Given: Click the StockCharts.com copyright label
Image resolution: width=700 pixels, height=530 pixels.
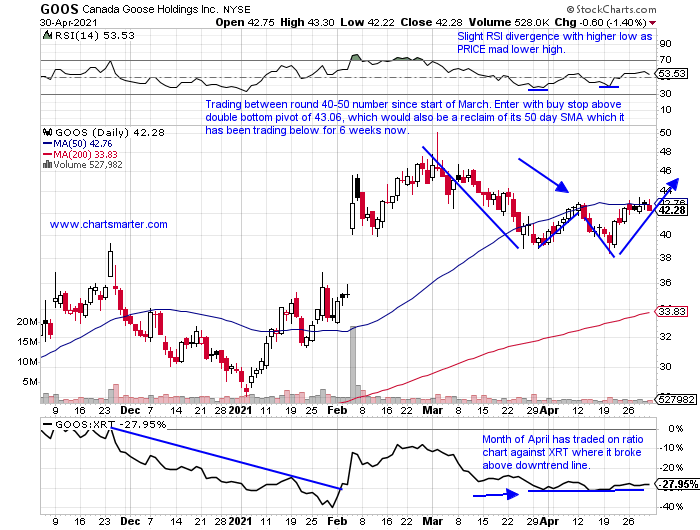Looking at the screenshot, I should point(612,9).
